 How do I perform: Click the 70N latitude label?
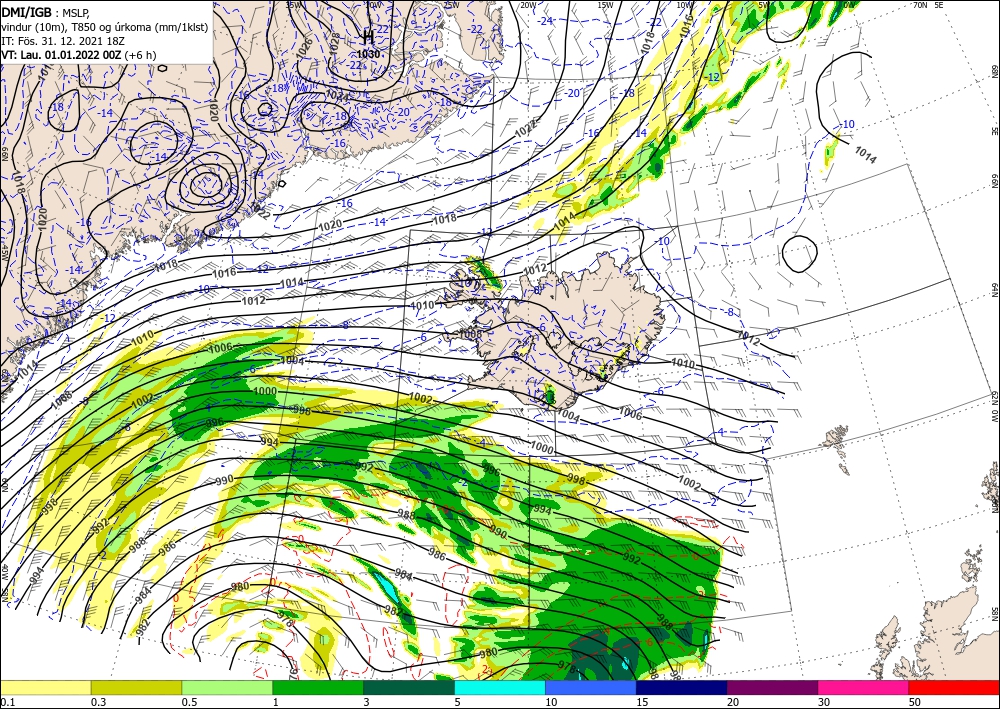point(920,4)
